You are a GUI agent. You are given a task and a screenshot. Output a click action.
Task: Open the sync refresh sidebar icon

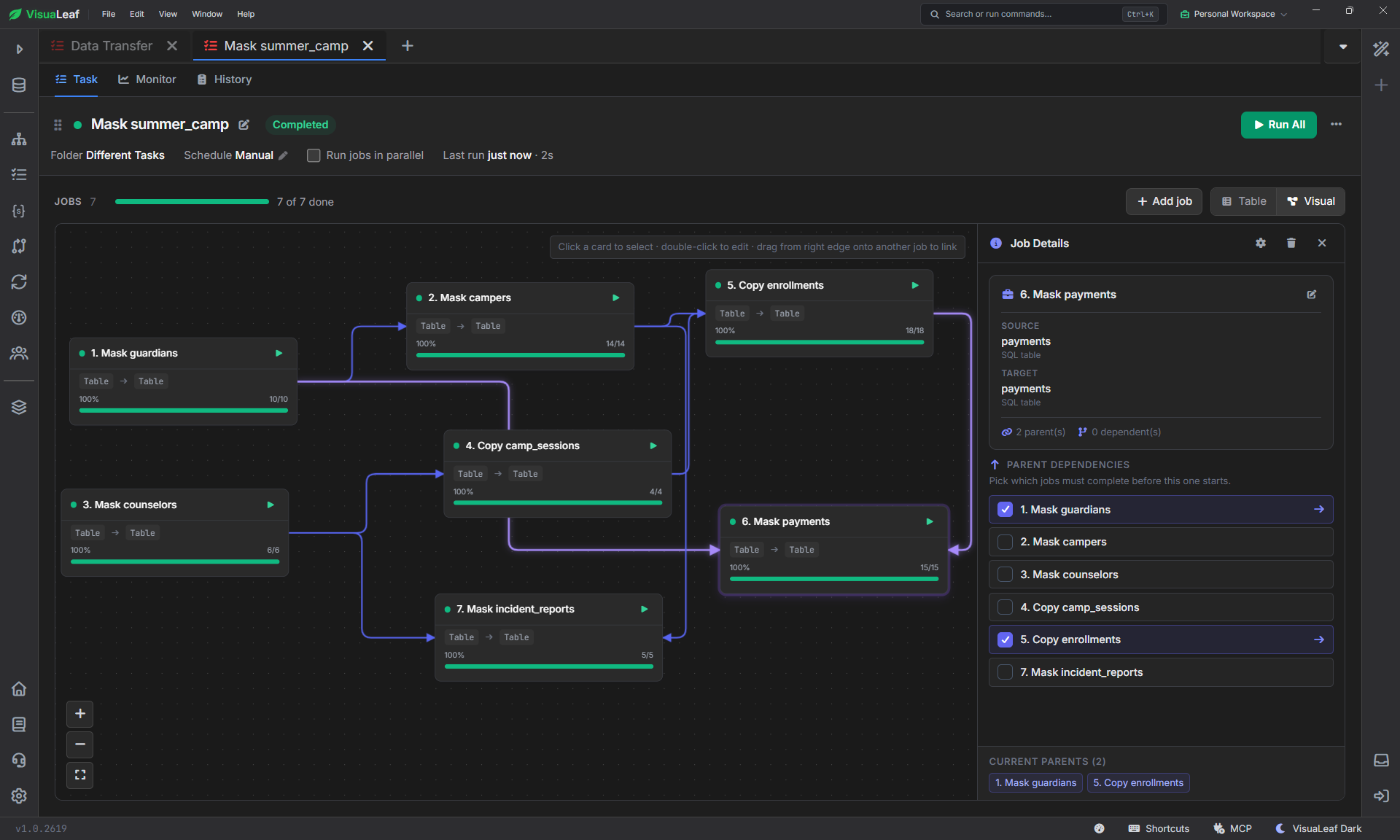coord(19,281)
